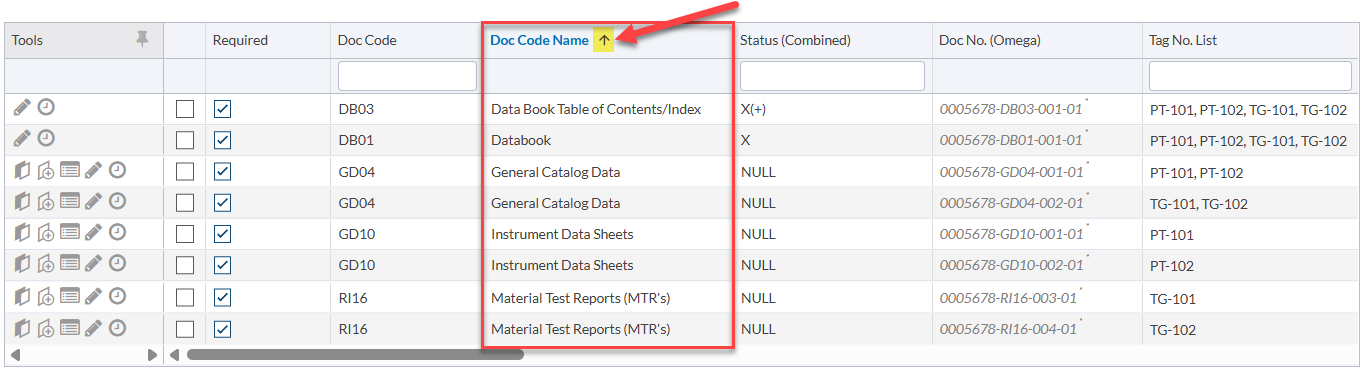
Task: Click the pin icon in Tools header
Action: click(x=142, y=39)
